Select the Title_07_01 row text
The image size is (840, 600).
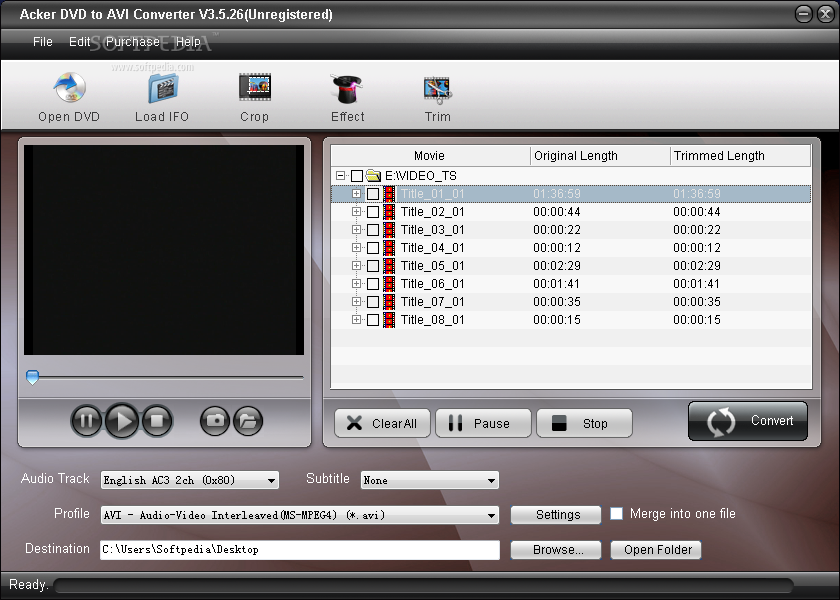[432, 302]
